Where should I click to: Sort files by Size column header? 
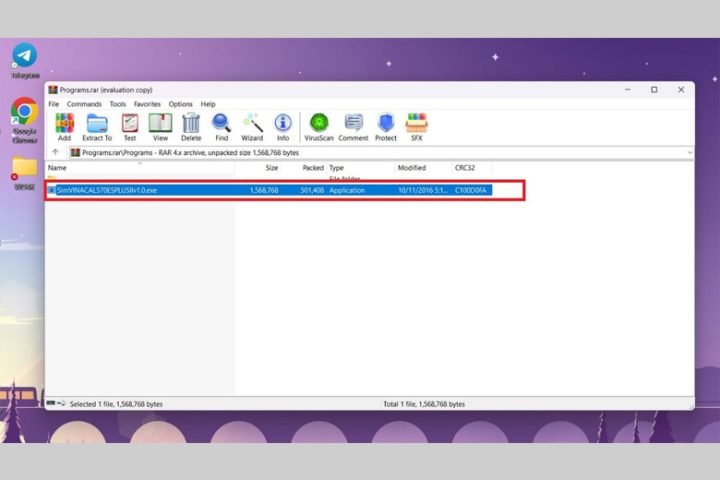[271, 168]
